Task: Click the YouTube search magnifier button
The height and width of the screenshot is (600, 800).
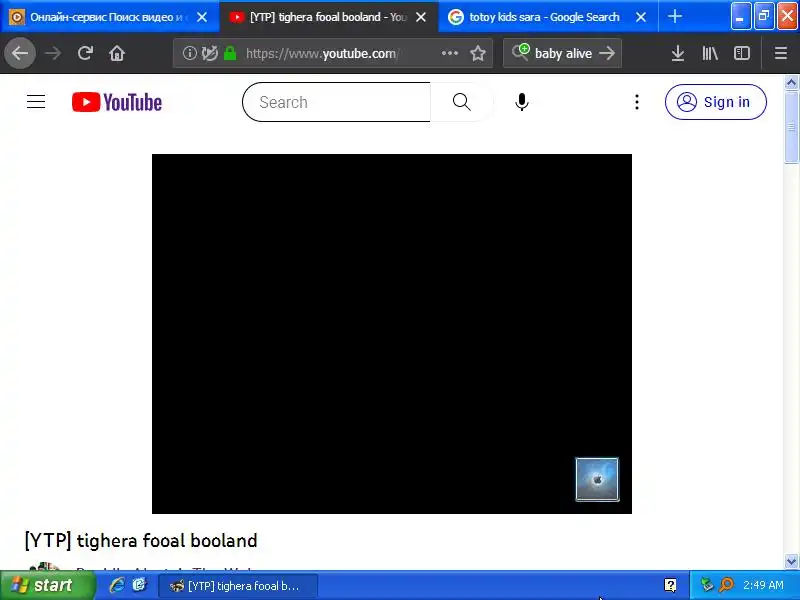Action: coord(462,102)
